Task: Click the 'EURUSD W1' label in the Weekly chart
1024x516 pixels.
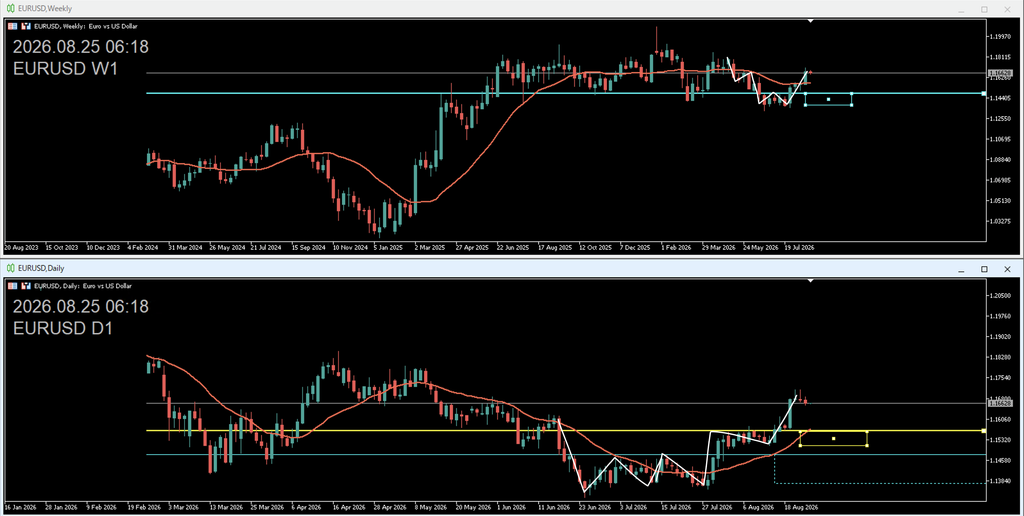Action: [x=65, y=69]
